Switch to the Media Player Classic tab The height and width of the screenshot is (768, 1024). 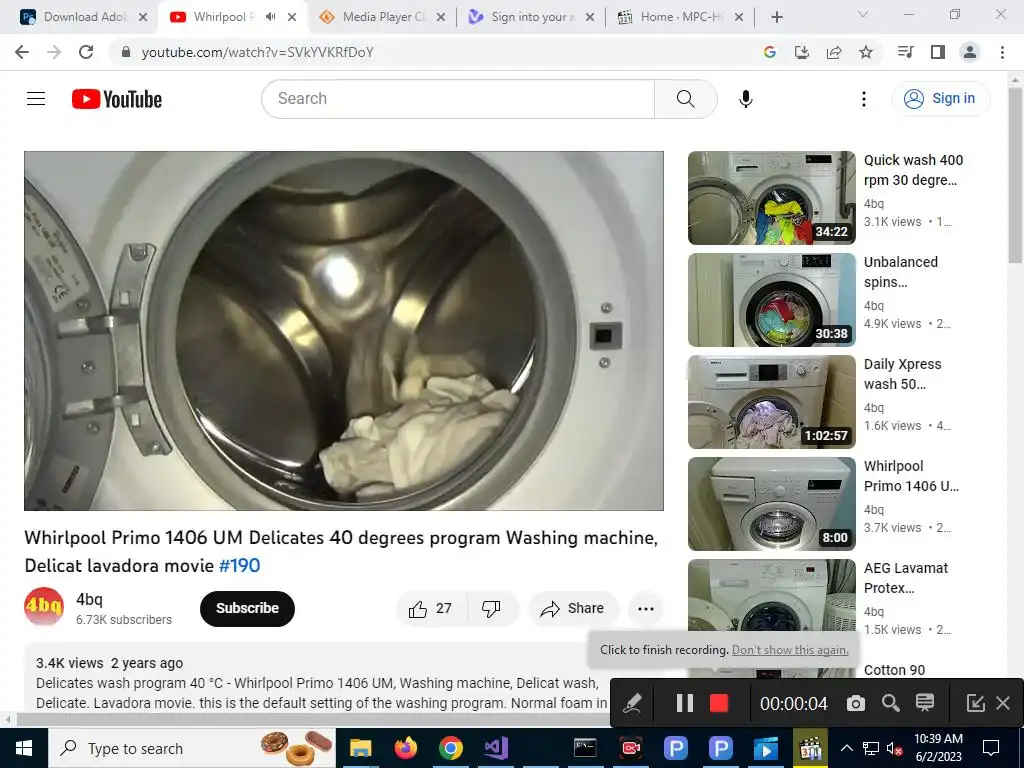(384, 17)
